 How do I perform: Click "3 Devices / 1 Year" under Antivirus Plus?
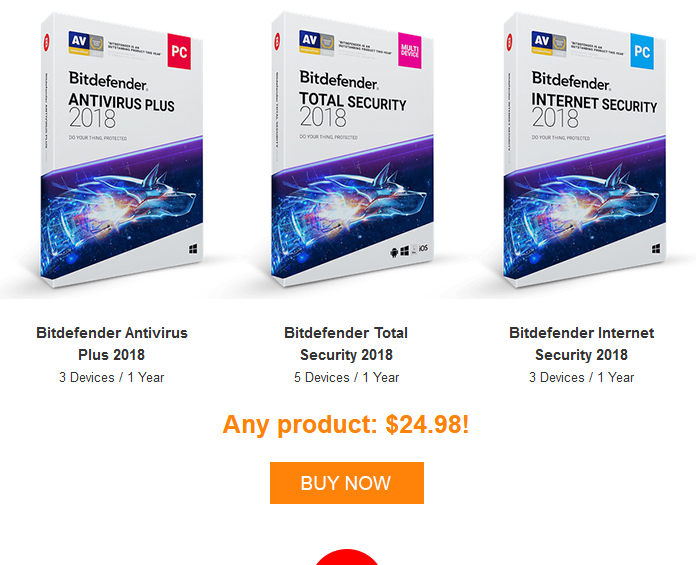click(112, 377)
